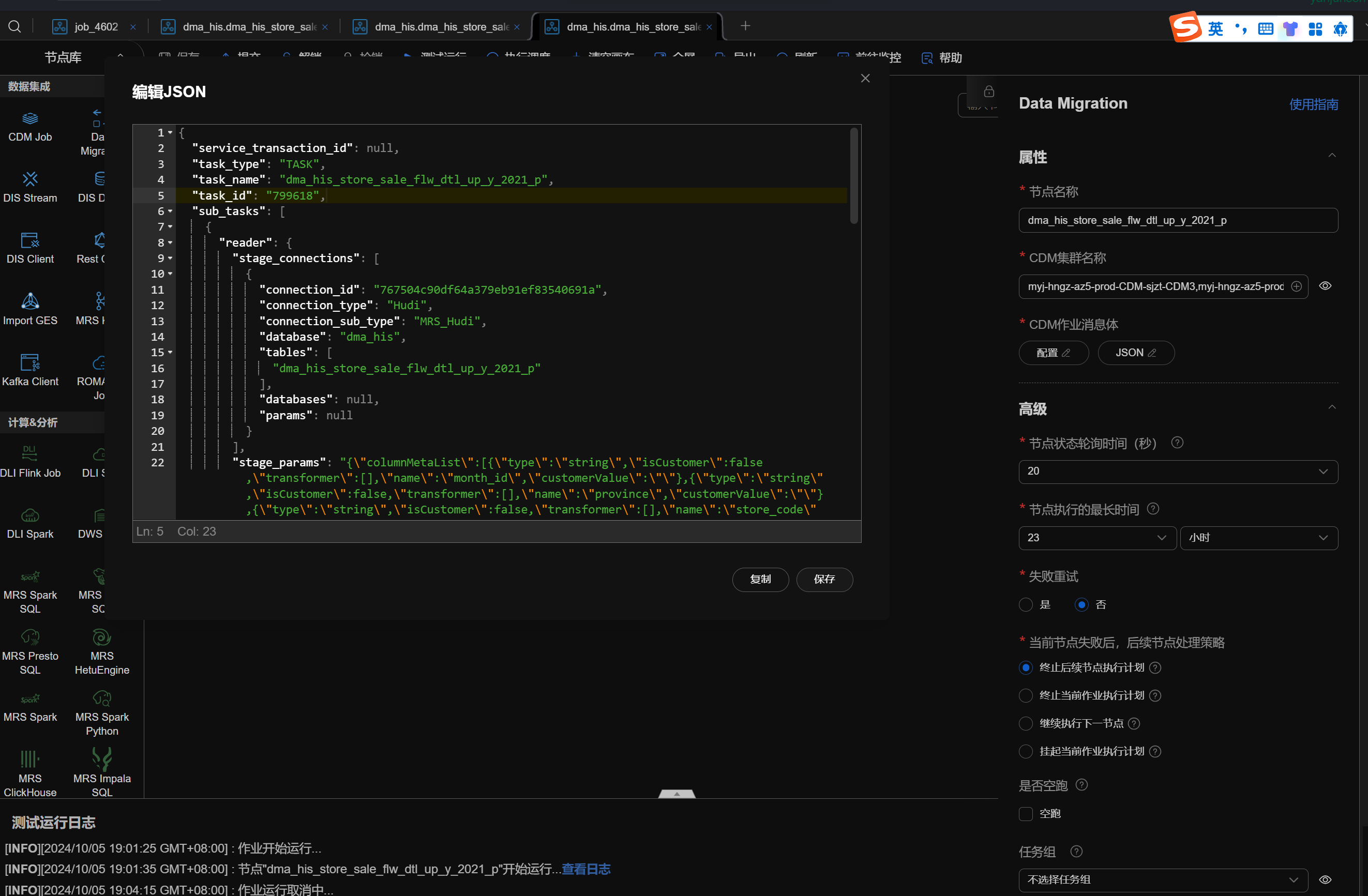The width and height of the screenshot is (1368, 896).
Task: Select the MRS Presto SQL node icon
Action: (30, 637)
